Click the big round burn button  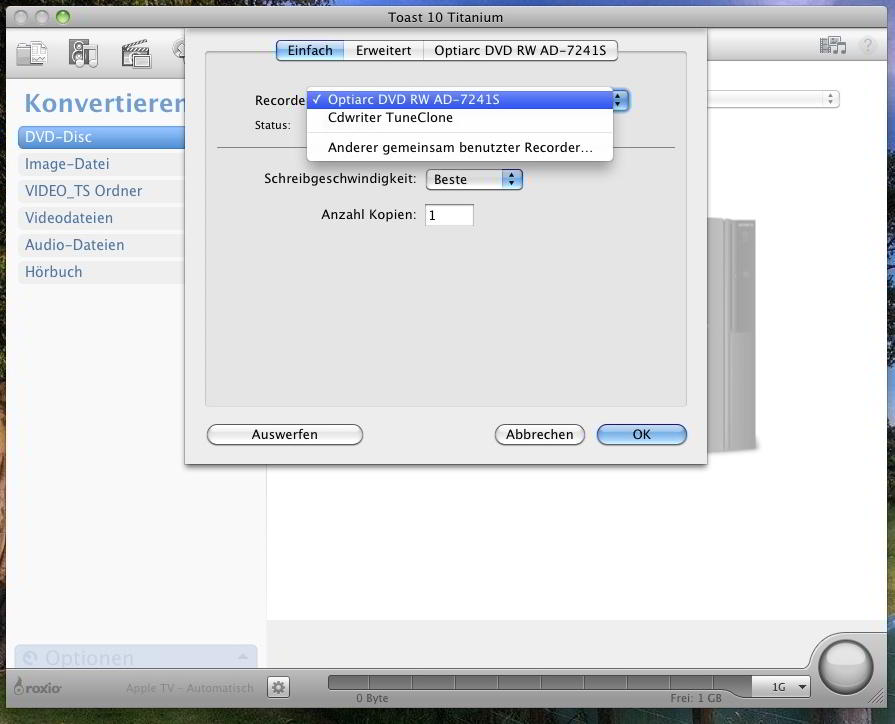point(845,667)
